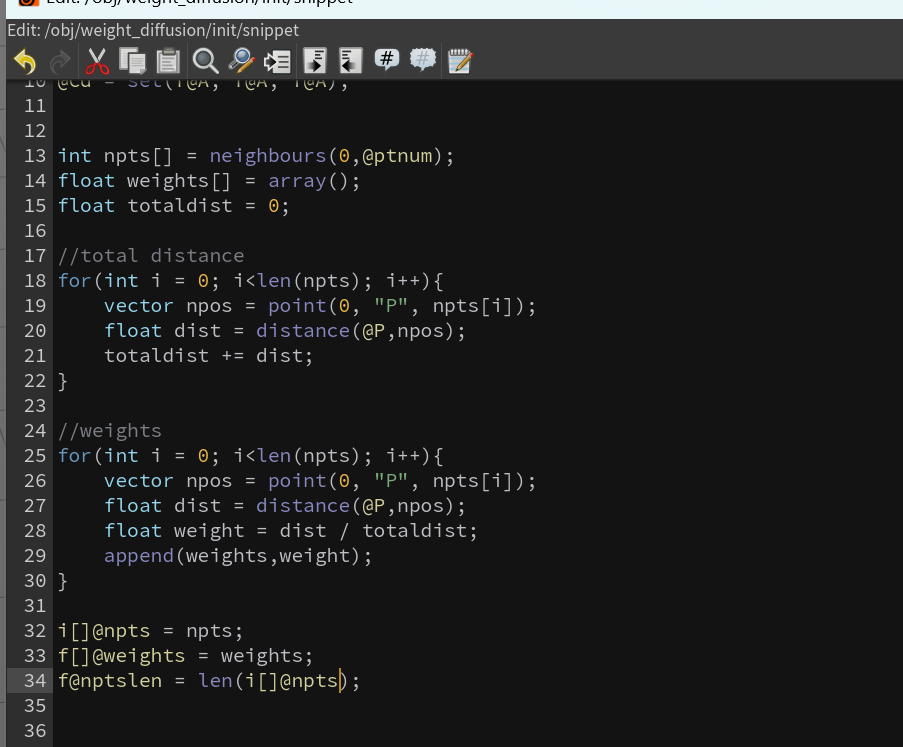Open Find and Replace icon
This screenshot has width=903, height=747.
[x=241, y=61]
